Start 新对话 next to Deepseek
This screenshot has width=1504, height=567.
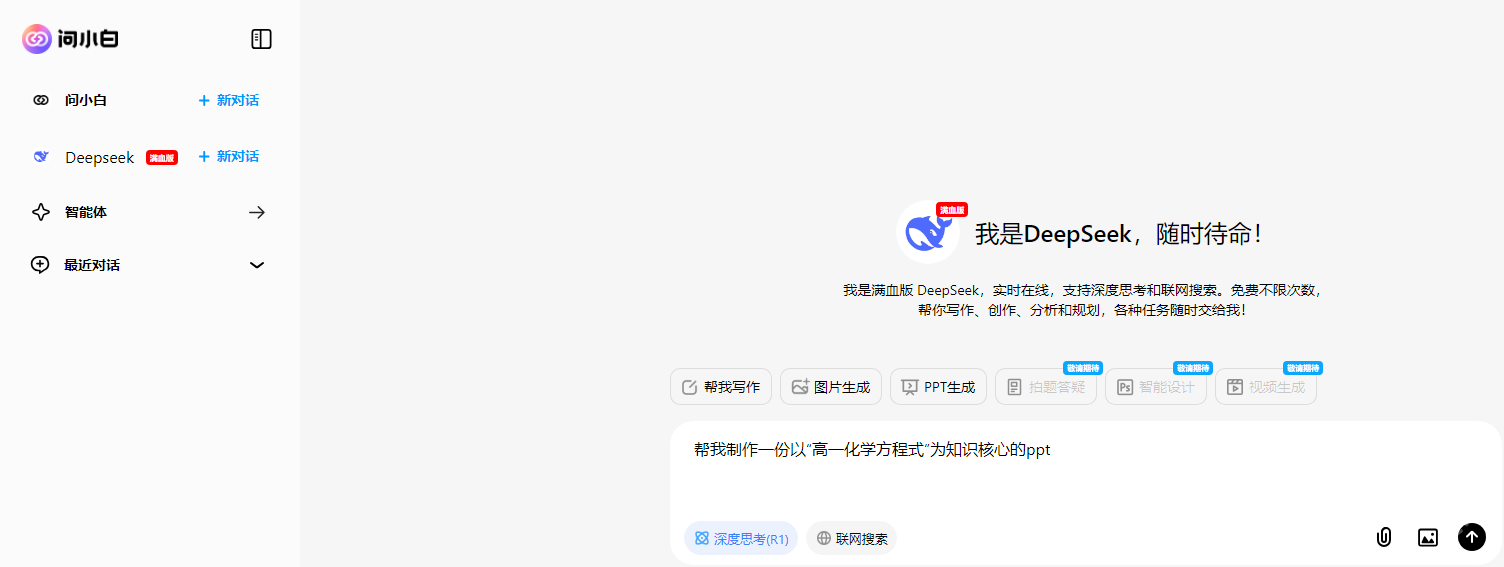229,156
